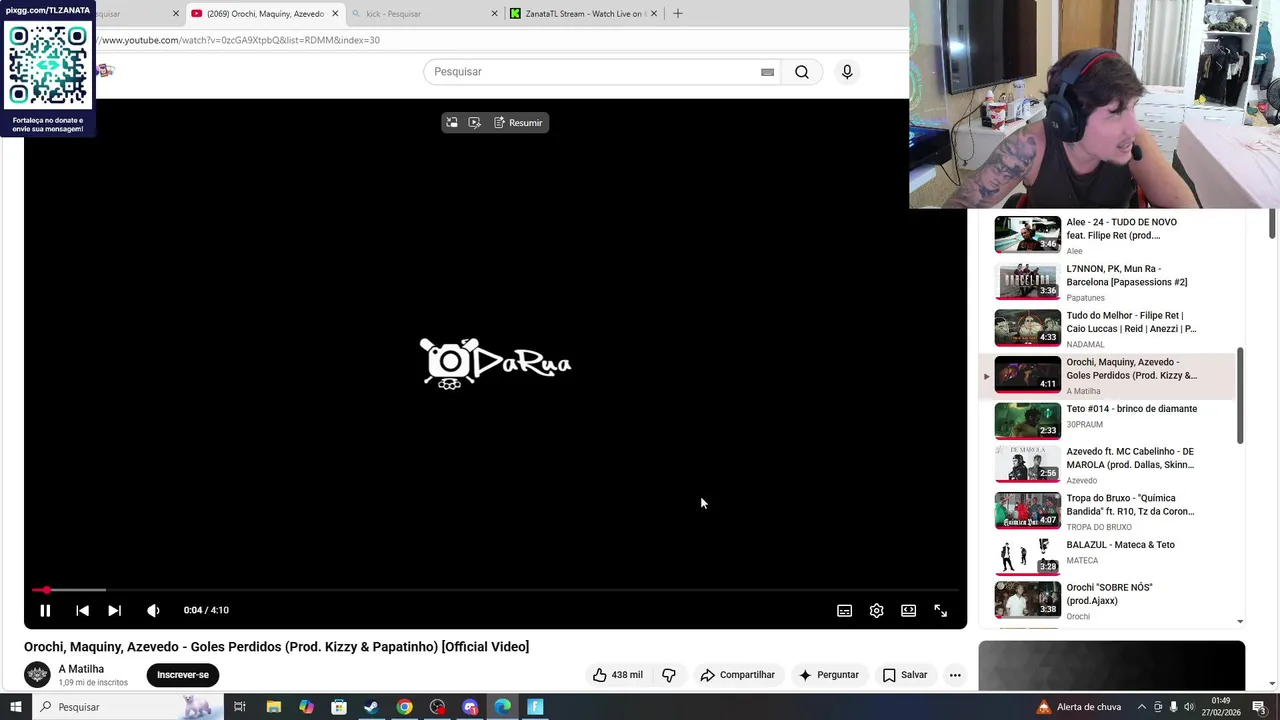The width and height of the screenshot is (1280, 720).
Task: Open A Matilha channel avatar
Action: 37,675
